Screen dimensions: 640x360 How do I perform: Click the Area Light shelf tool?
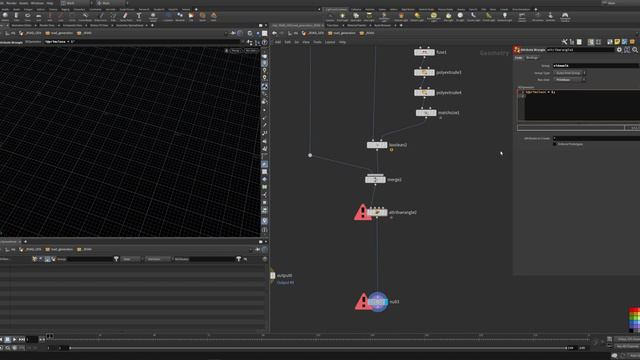click(x=369, y=16)
